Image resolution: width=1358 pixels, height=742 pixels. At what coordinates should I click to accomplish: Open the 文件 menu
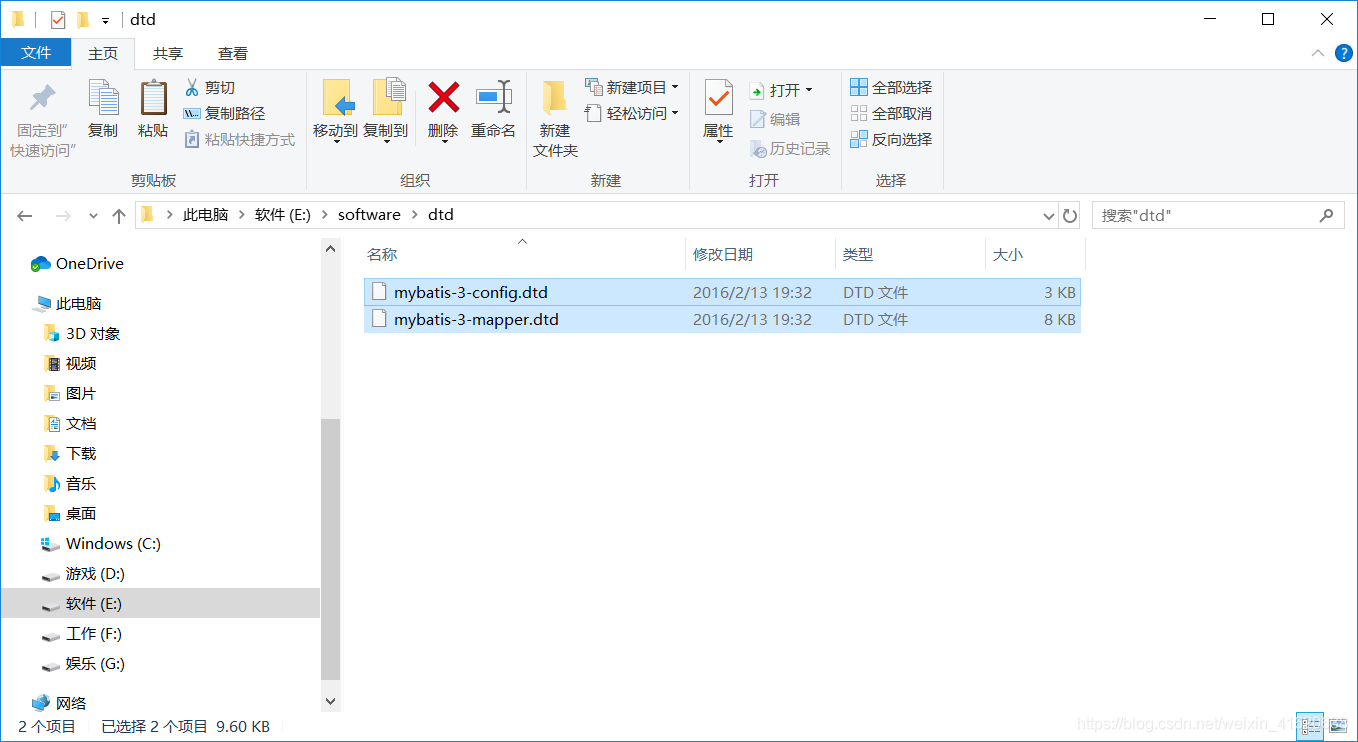click(x=36, y=53)
